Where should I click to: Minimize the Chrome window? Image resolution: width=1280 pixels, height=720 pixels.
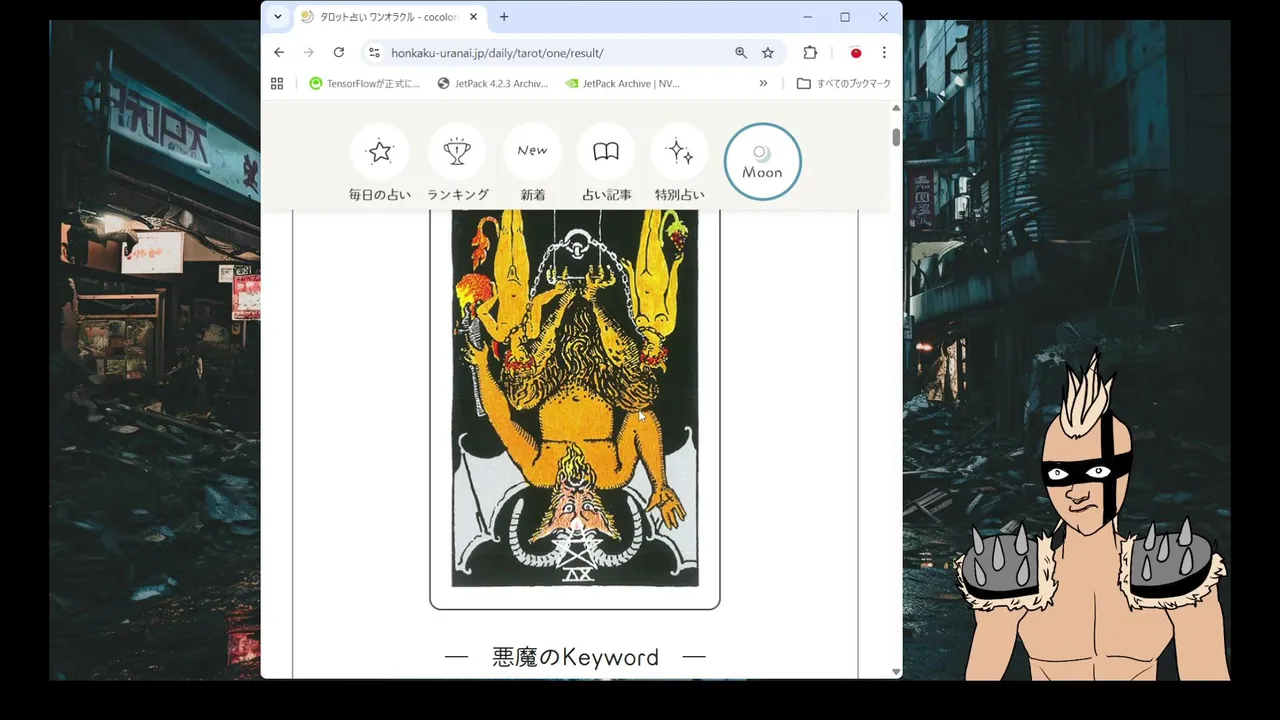[x=808, y=17]
